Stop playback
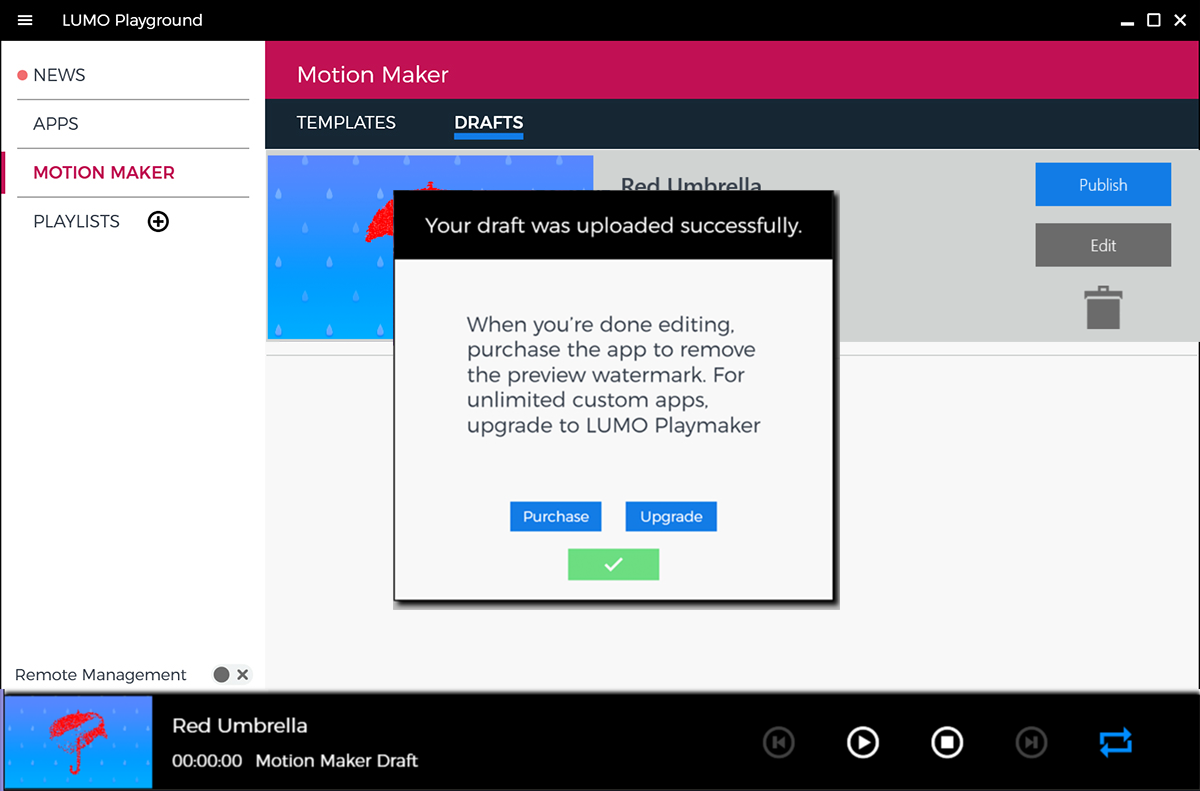This screenshot has width=1200, height=791. tap(947, 742)
